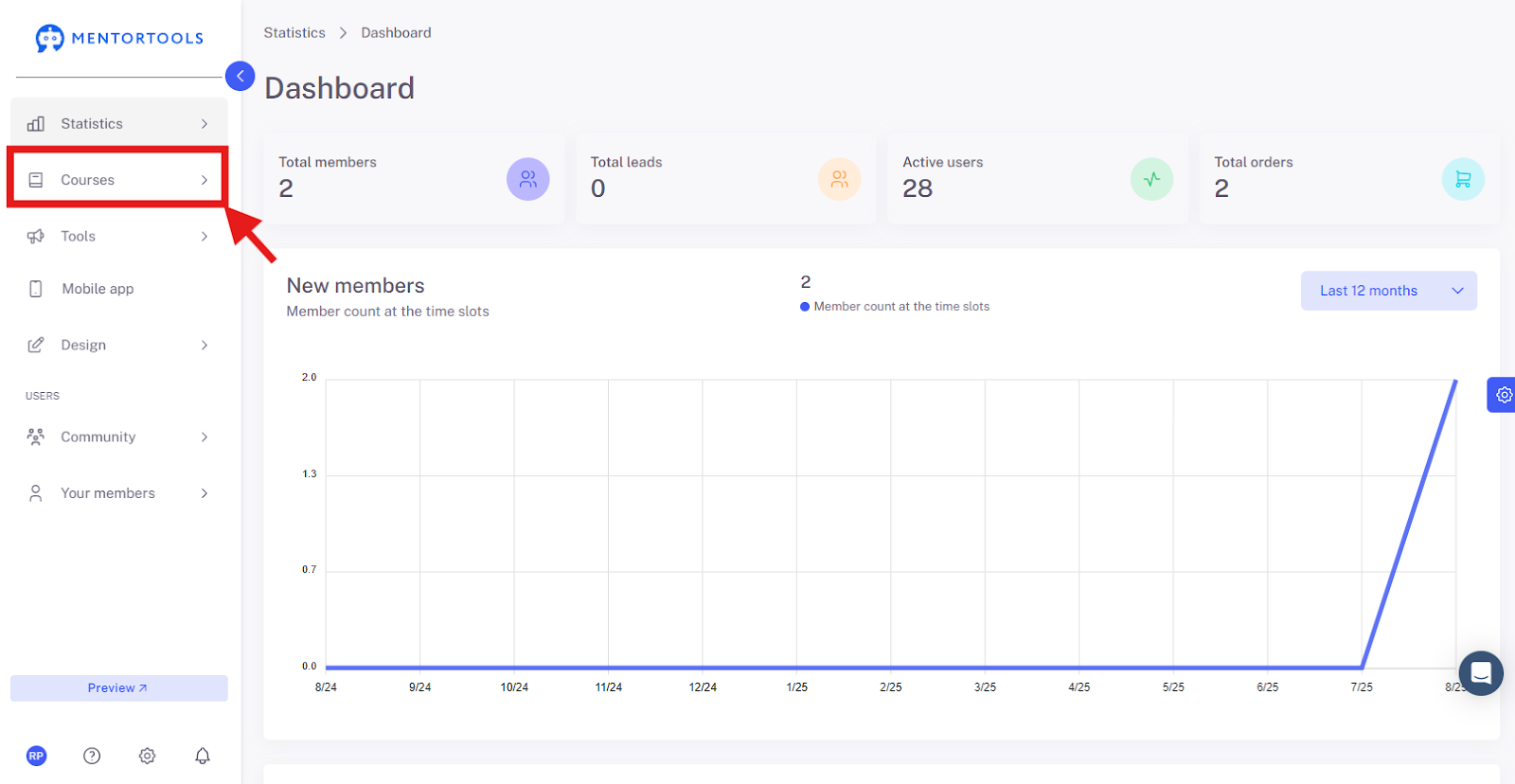Expand the Courses menu
Image resolution: width=1515 pixels, height=784 pixels.
[x=119, y=180]
